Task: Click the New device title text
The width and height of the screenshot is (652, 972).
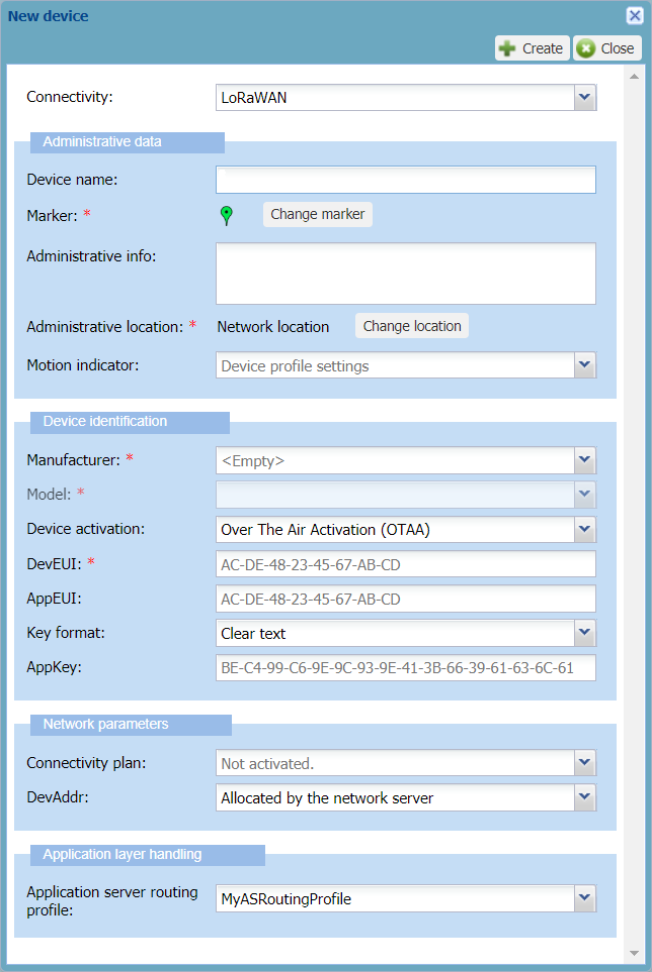Action: (48, 16)
